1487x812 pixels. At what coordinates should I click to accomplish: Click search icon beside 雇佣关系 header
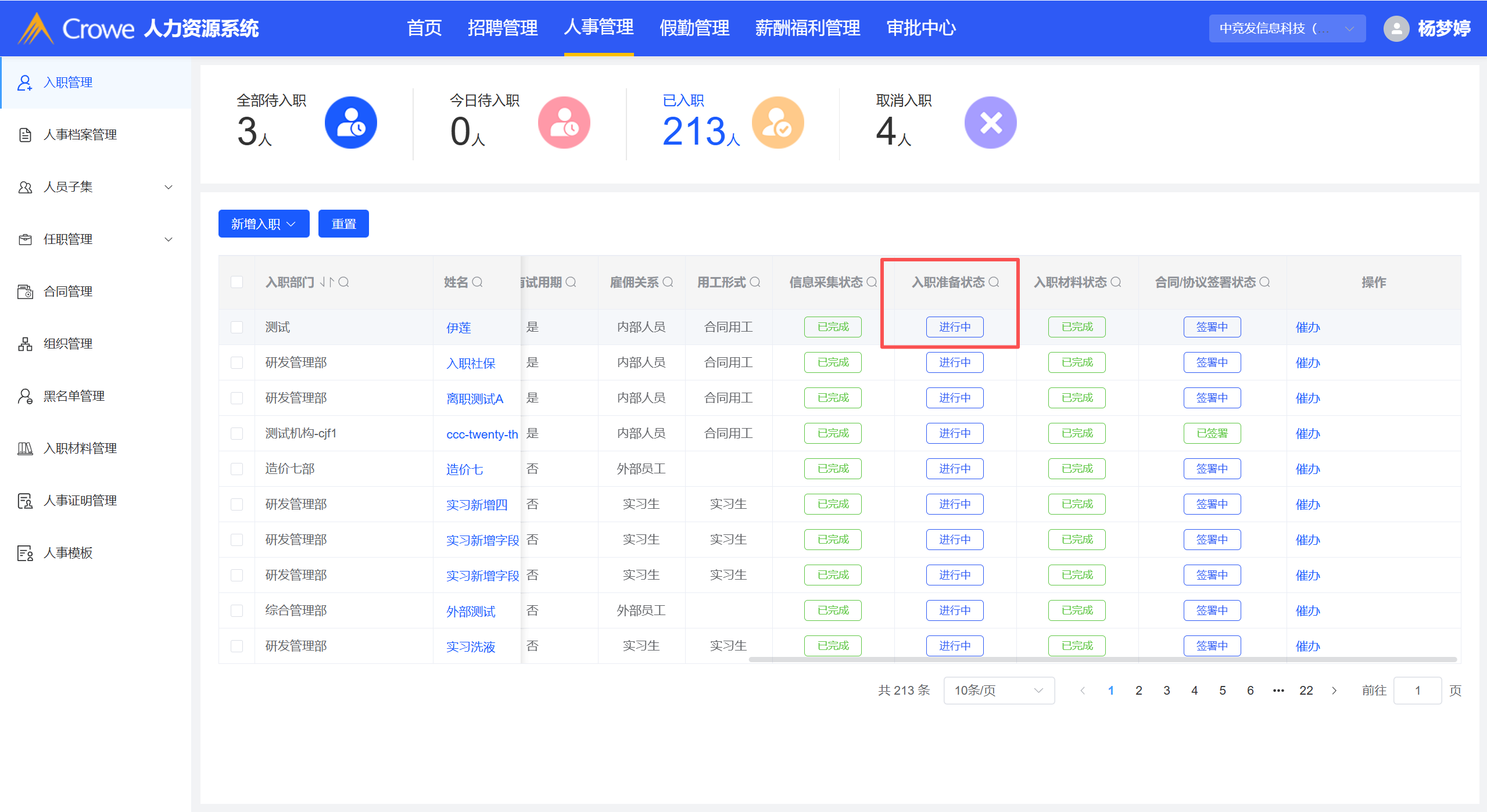(x=668, y=282)
